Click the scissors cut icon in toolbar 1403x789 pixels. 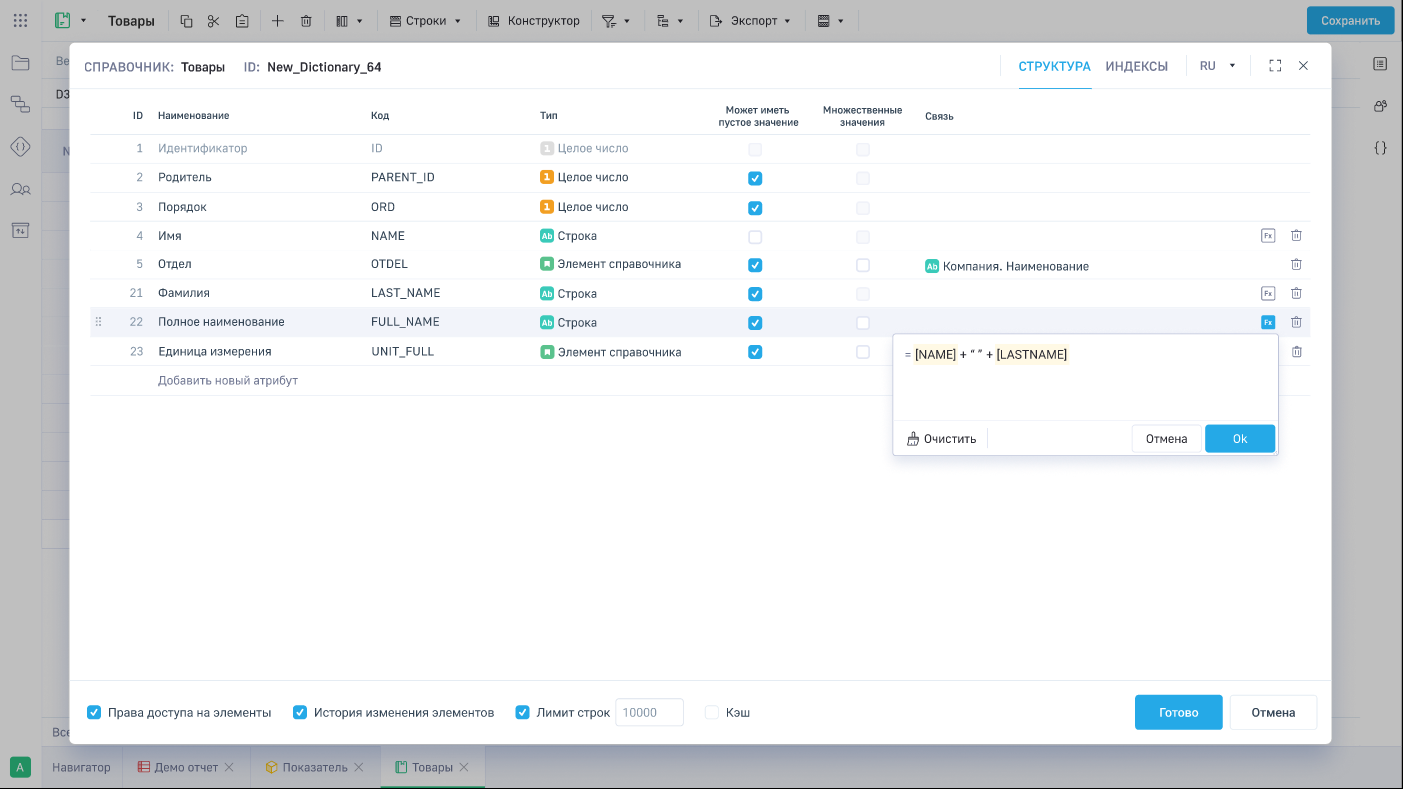click(x=214, y=21)
